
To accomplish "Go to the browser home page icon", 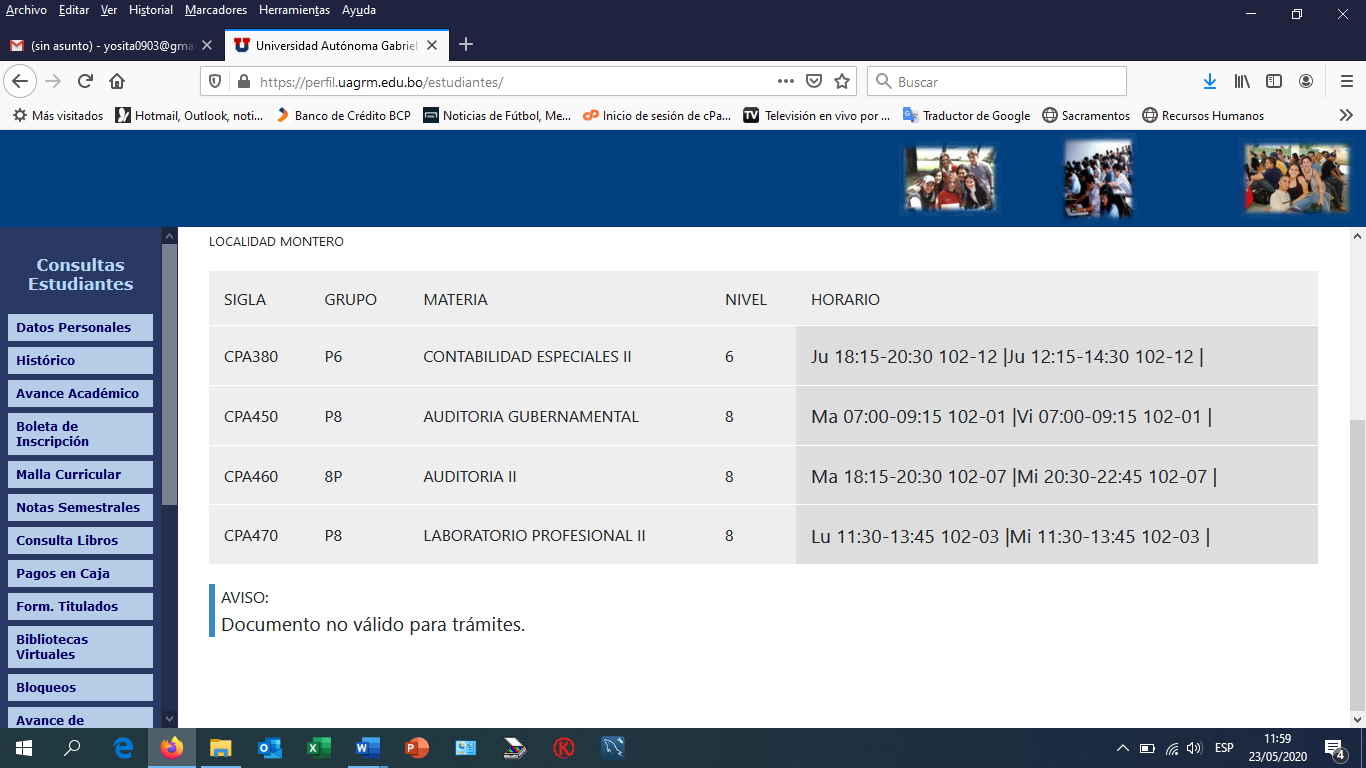I will (x=117, y=82).
